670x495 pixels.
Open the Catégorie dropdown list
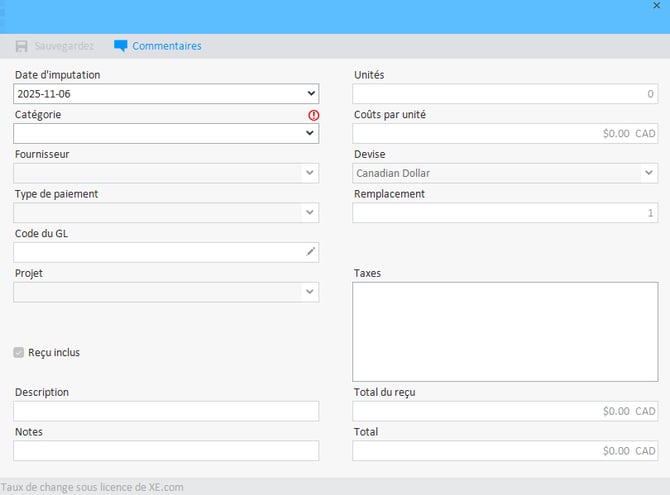point(310,133)
